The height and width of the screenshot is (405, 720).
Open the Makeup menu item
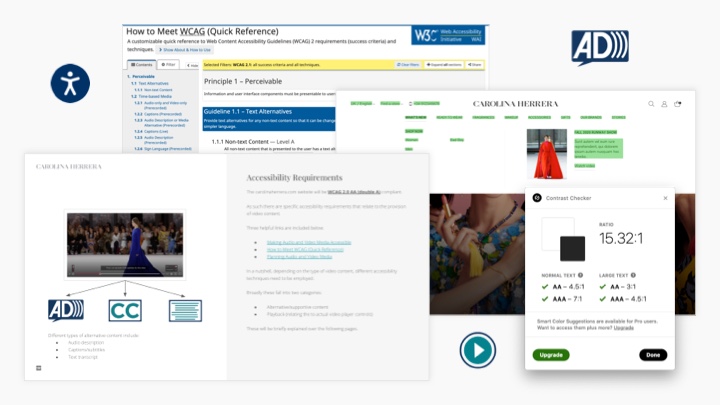(511, 118)
